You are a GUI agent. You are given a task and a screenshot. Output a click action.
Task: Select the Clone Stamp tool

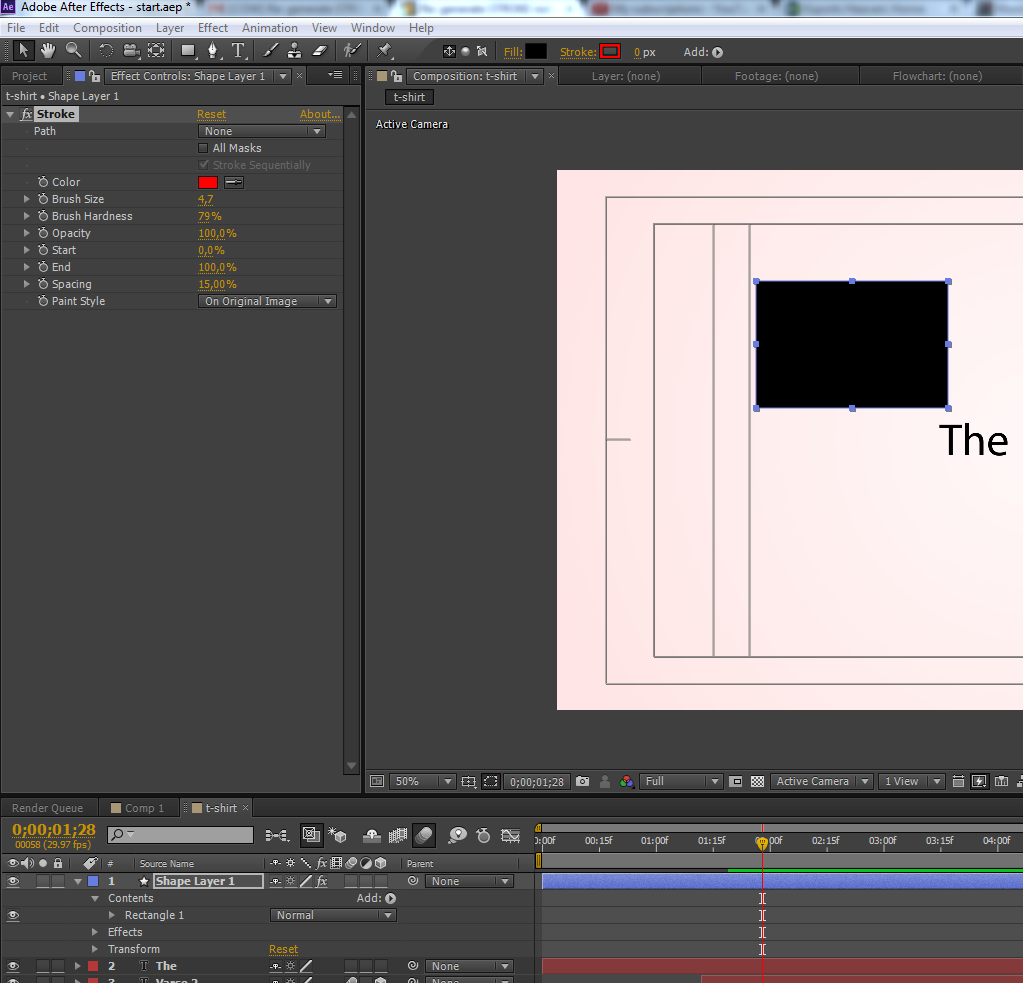click(x=295, y=51)
